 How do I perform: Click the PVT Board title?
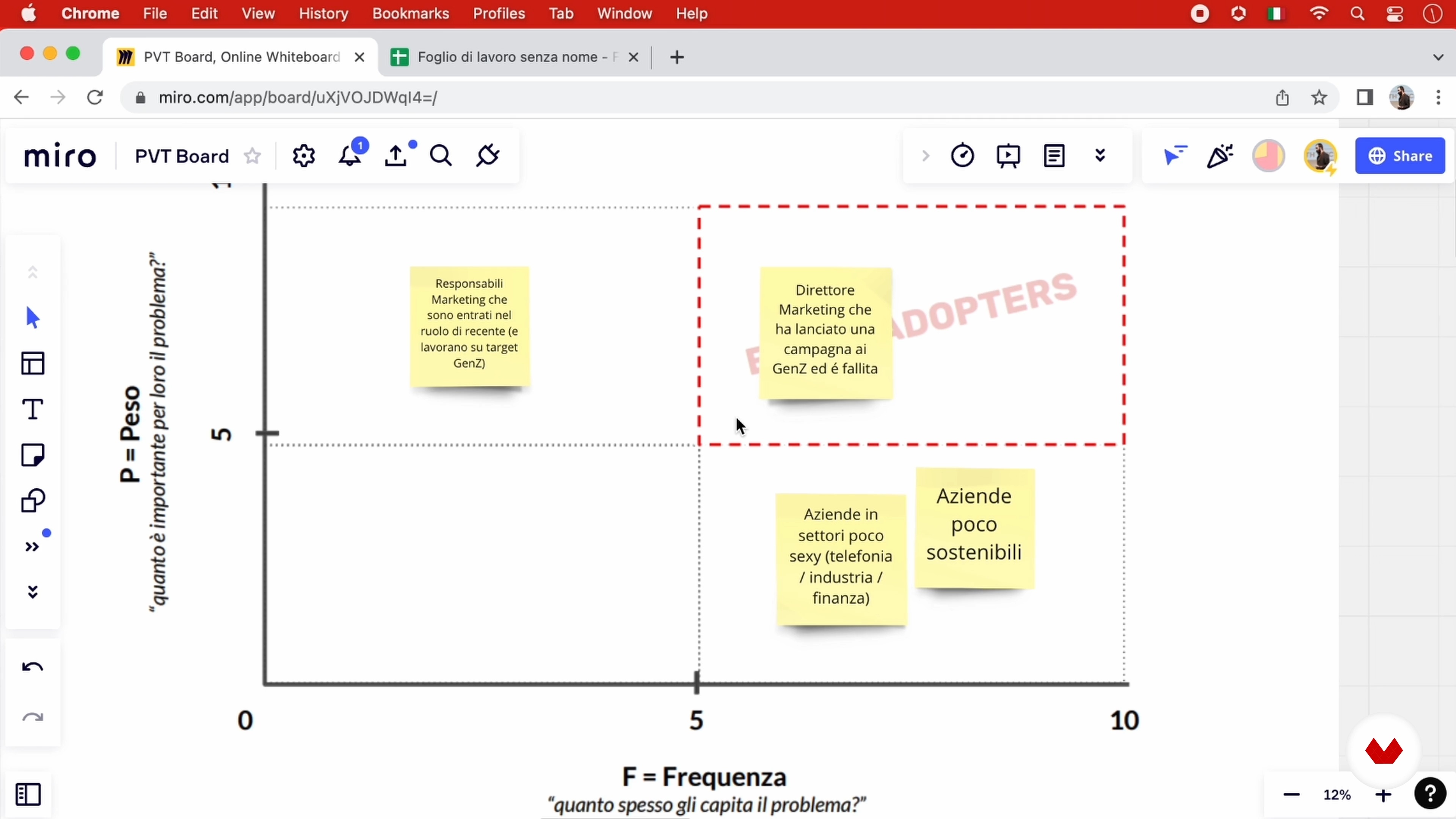[182, 156]
